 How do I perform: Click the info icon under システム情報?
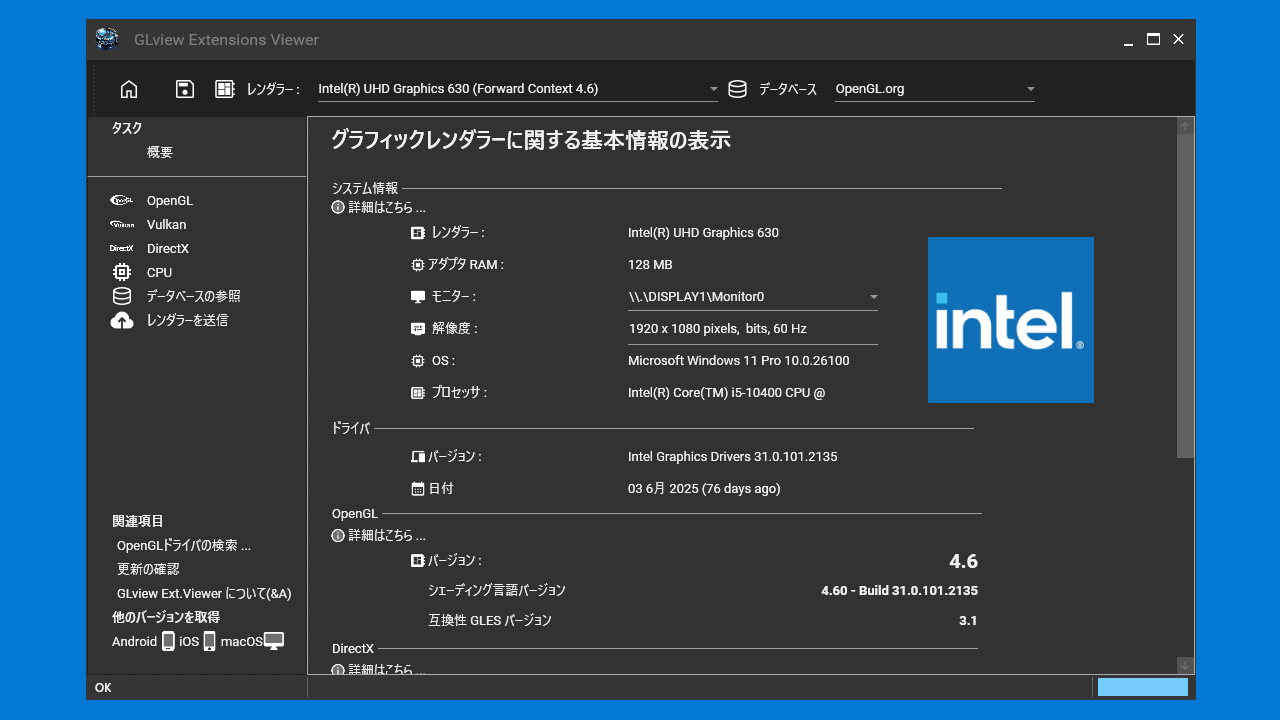click(338, 207)
